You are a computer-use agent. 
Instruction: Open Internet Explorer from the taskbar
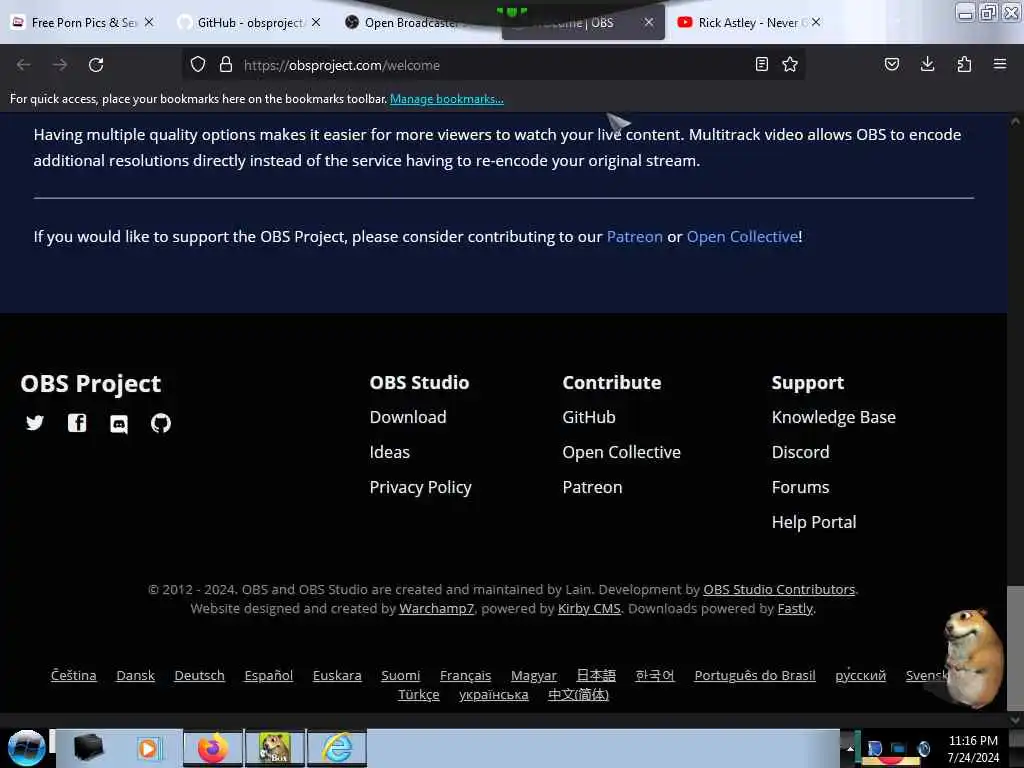point(337,748)
